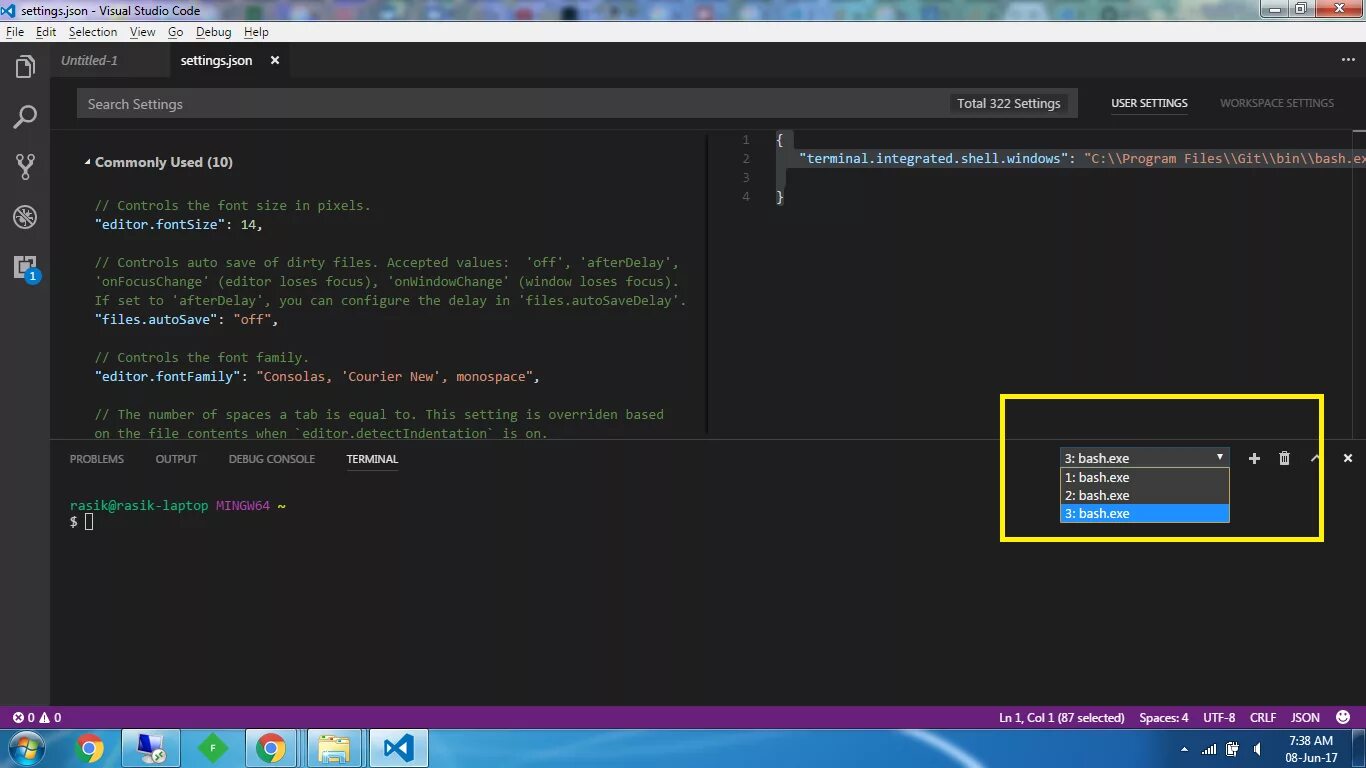Select 2: bash.exe terminal
This screenshot has height=768, width=1366.
pyautogui.click(x=1144, y=495)
